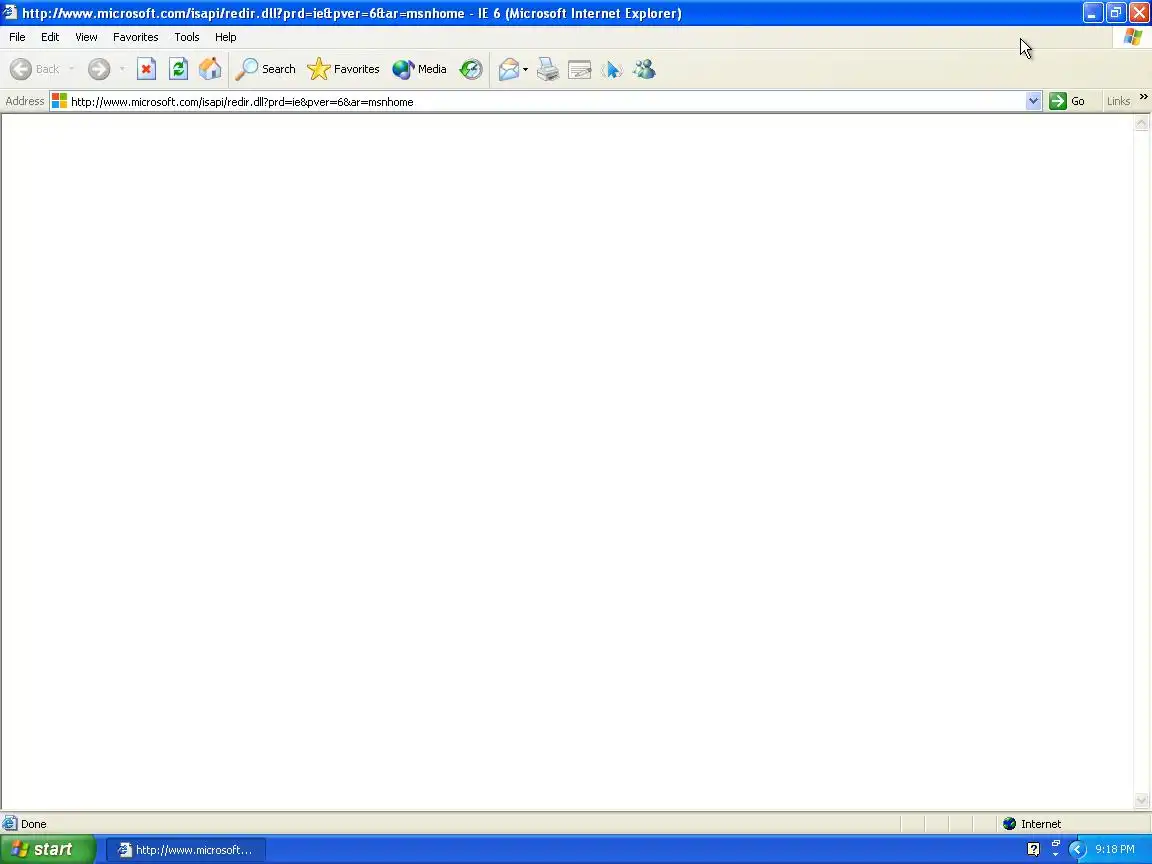Select the microsoft.com taskbar button
The height and width of the screenshot is (864, 1152).
coord(186,850)
